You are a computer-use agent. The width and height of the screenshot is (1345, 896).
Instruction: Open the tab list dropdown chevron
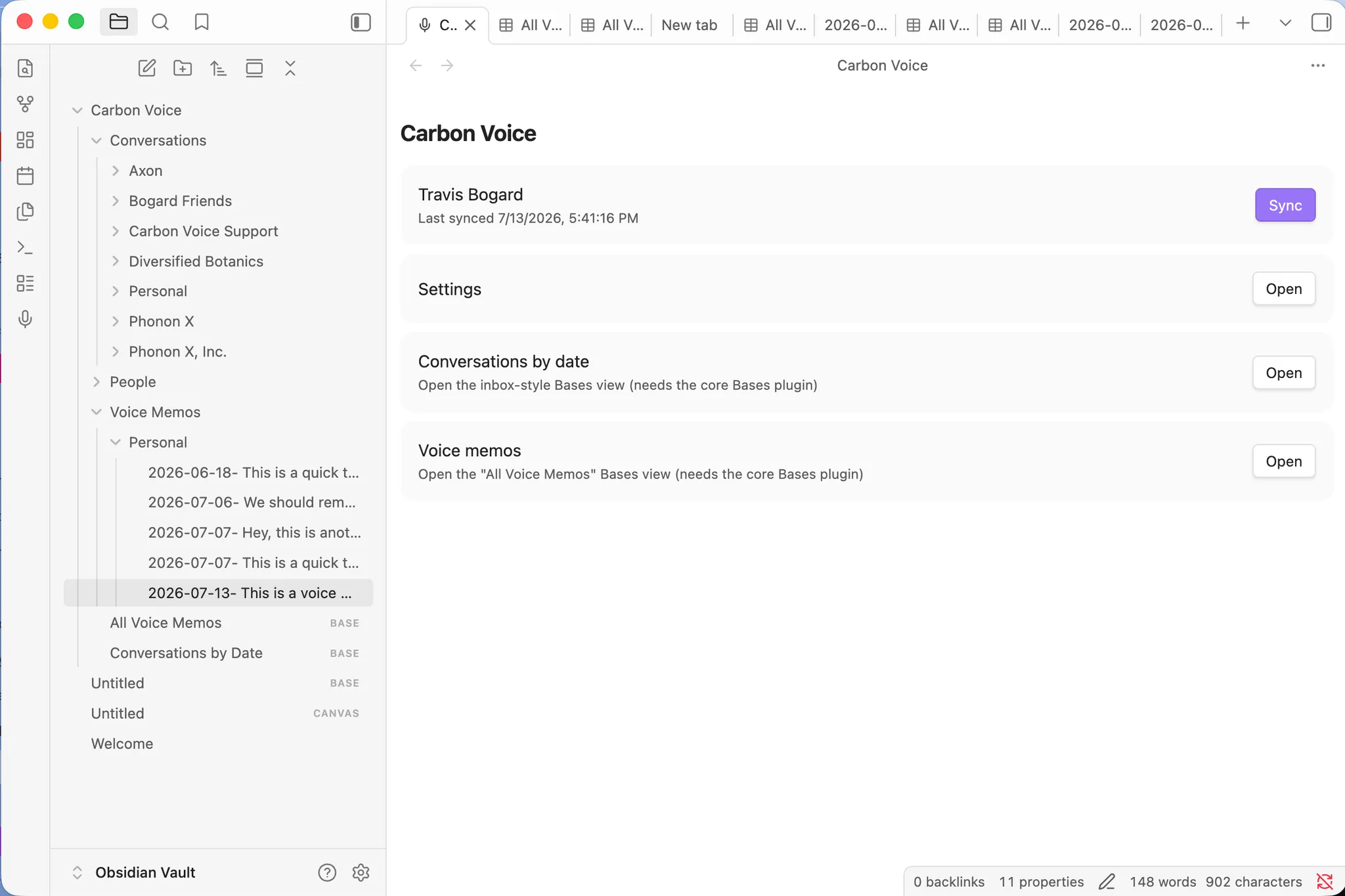pos(1285,24)
